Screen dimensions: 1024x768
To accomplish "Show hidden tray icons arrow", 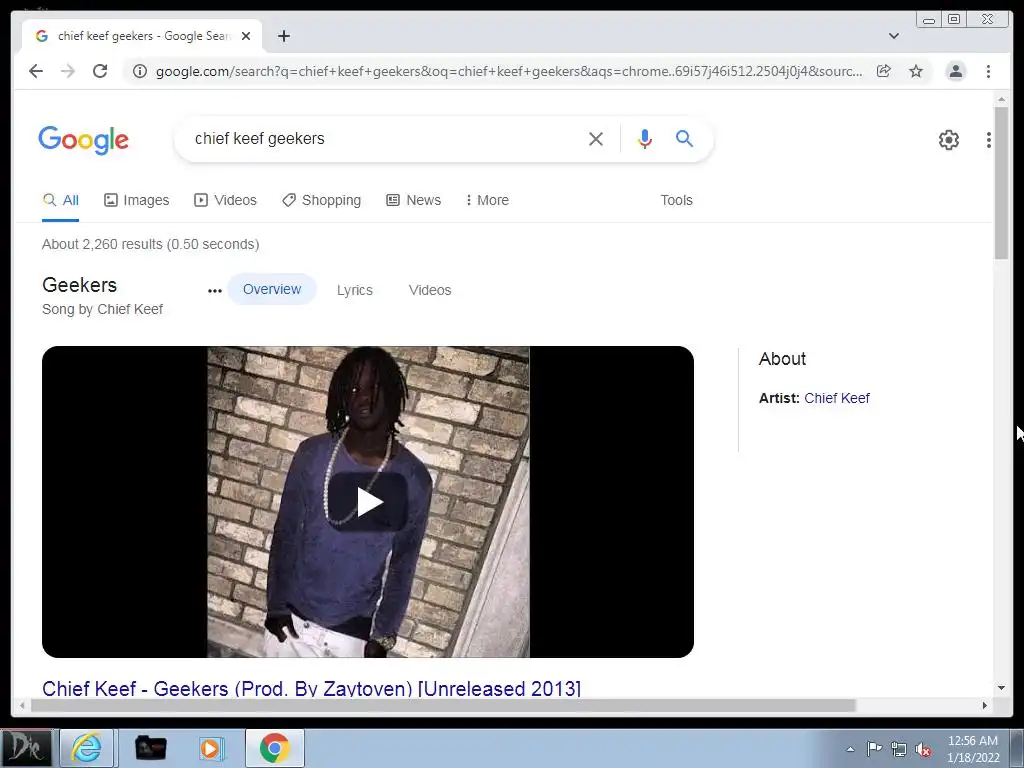I will tap(850, 749).
